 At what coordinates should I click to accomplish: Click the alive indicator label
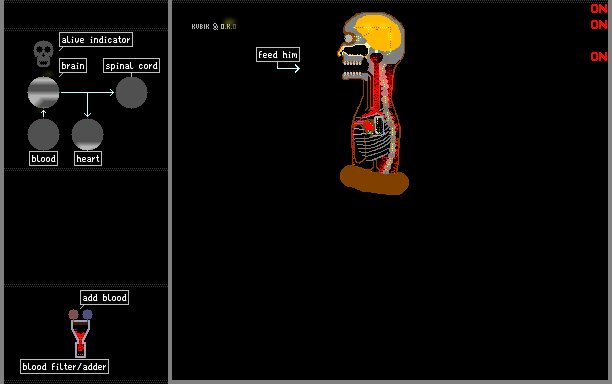coord(96,39)
